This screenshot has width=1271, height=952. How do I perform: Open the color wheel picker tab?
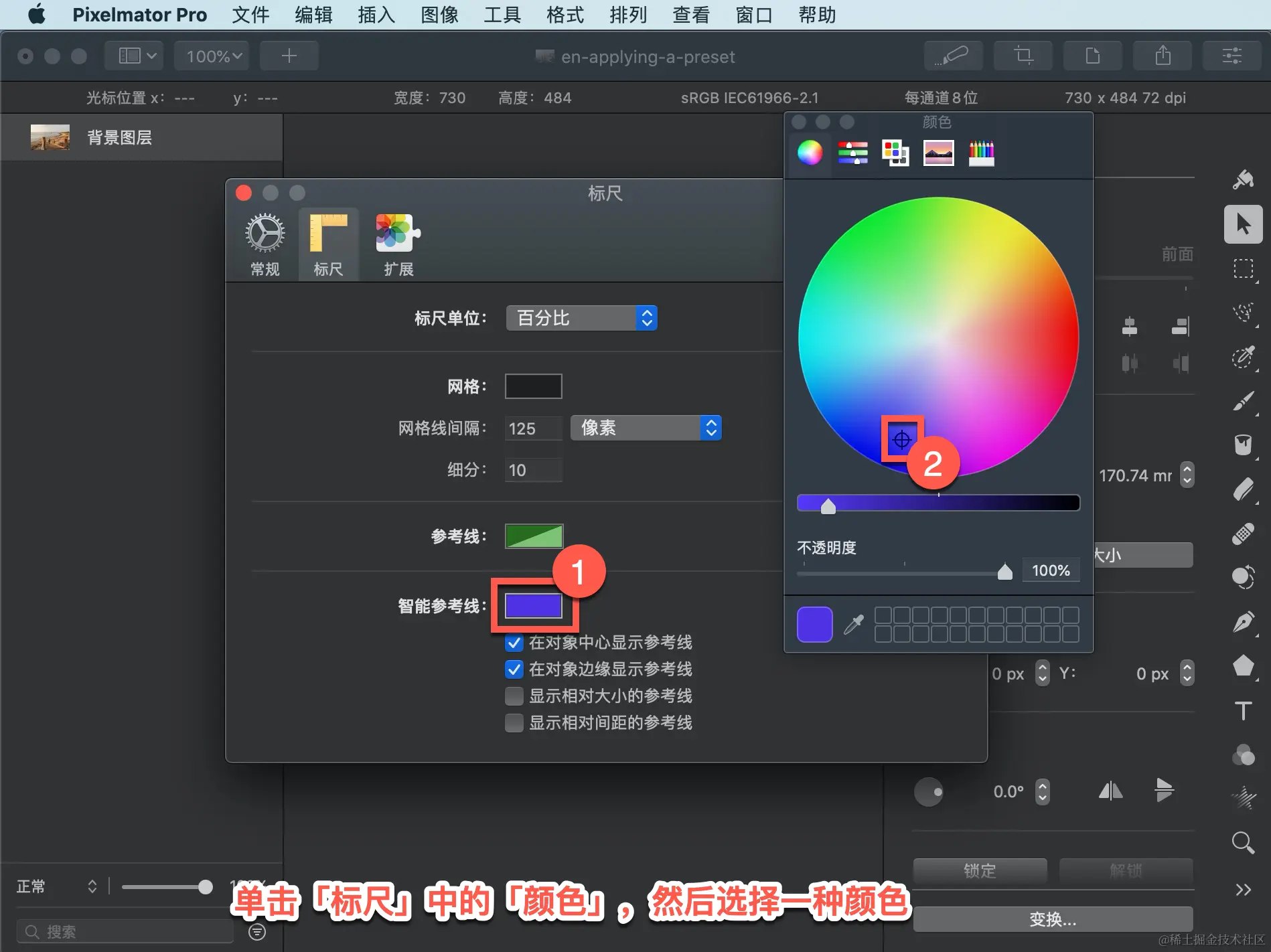(x=810, y=153)
